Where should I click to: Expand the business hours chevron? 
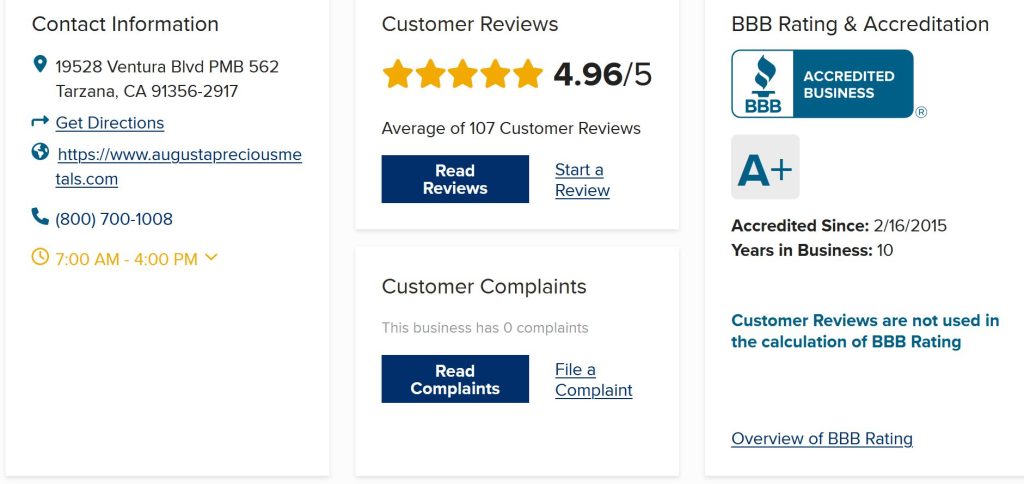[x=210, y=257]
